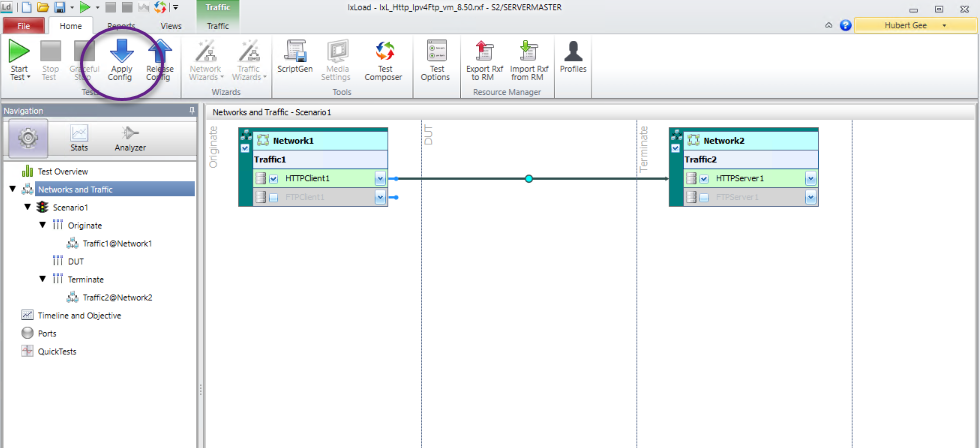Select Timeline and Objective in navigation
980x448 pixels.
pos(78,315)
